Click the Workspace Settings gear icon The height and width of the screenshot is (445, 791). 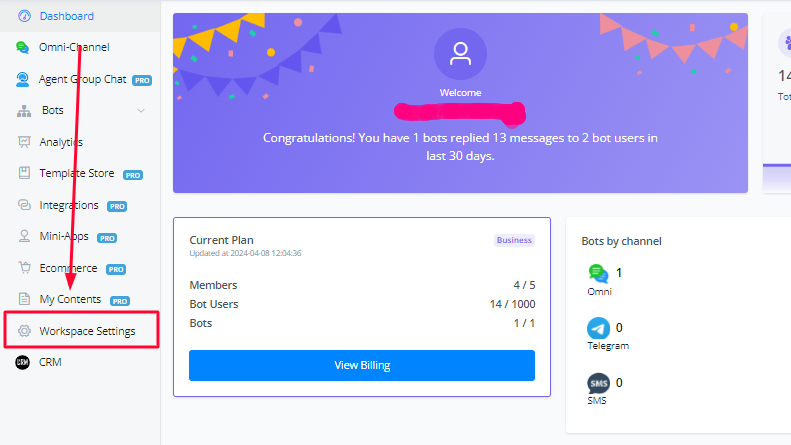[24, 331]
